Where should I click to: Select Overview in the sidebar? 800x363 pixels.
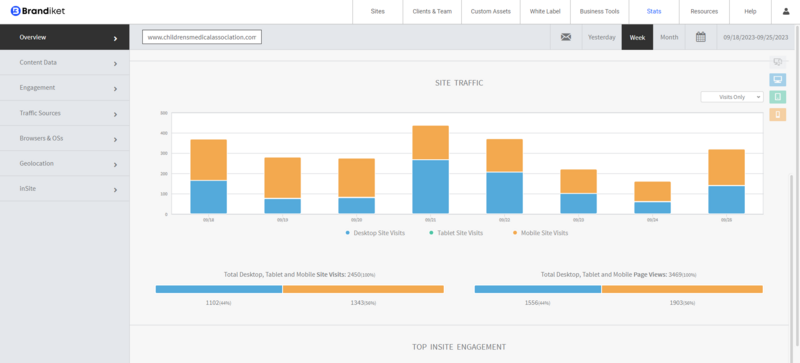64,37
